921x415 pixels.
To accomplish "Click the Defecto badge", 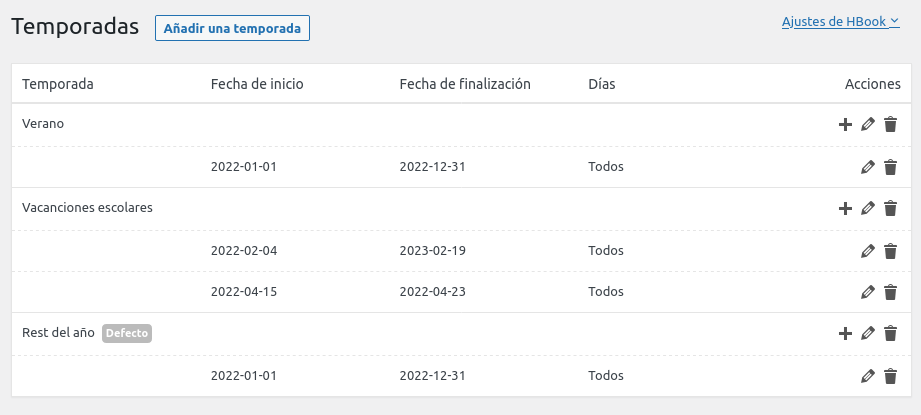I will [x=127, y=333].
